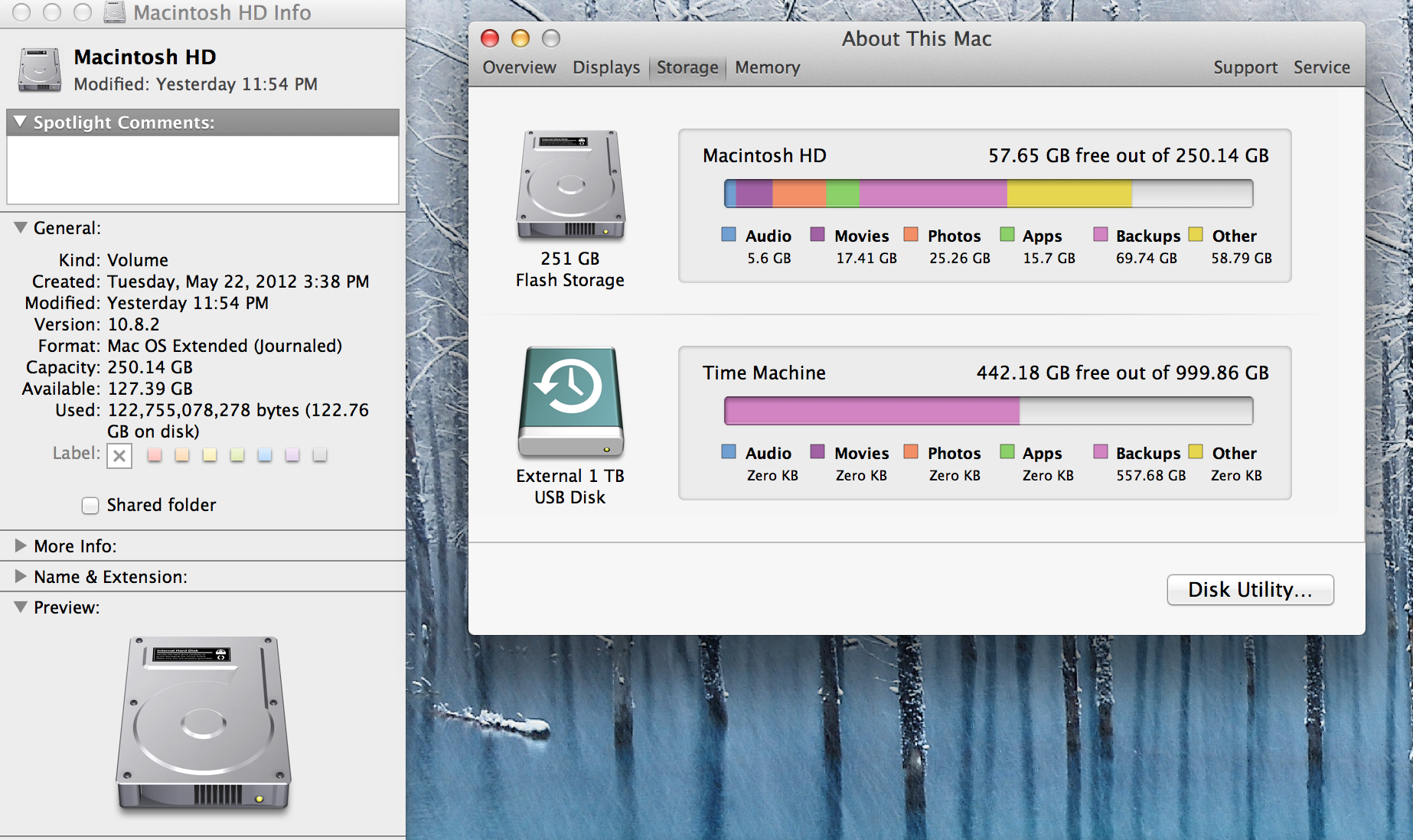Select the no-label X option
Screen dimensions: 1413x840
click(x=119, y=456)
